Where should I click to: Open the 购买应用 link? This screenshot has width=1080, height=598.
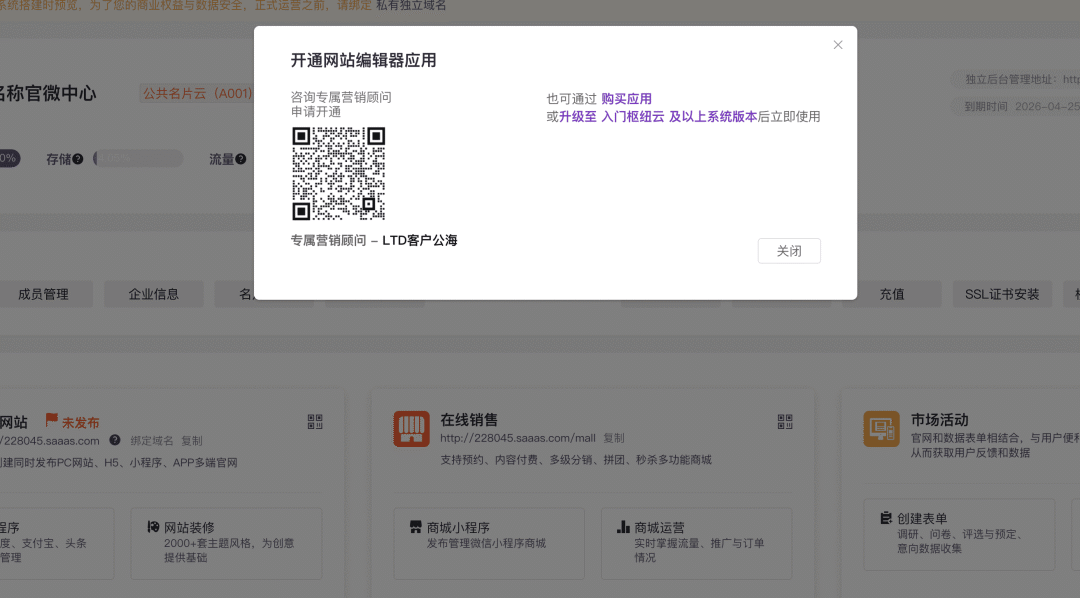pyautogui.click(x=626, y=99)
